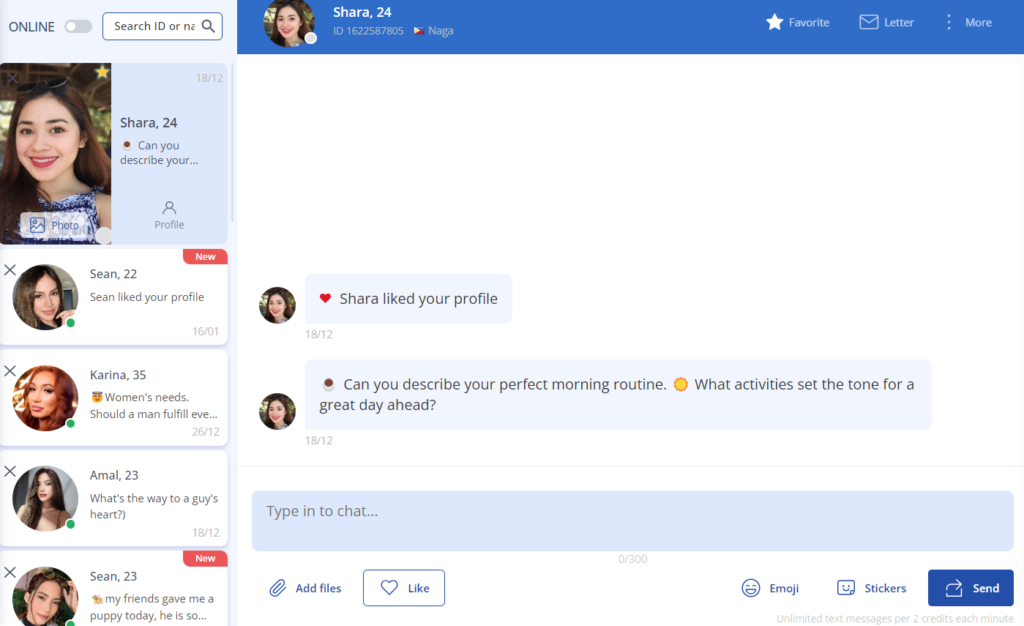Open the Stickers panel
Screen dimensions: 1024x626
coord(871,588)
